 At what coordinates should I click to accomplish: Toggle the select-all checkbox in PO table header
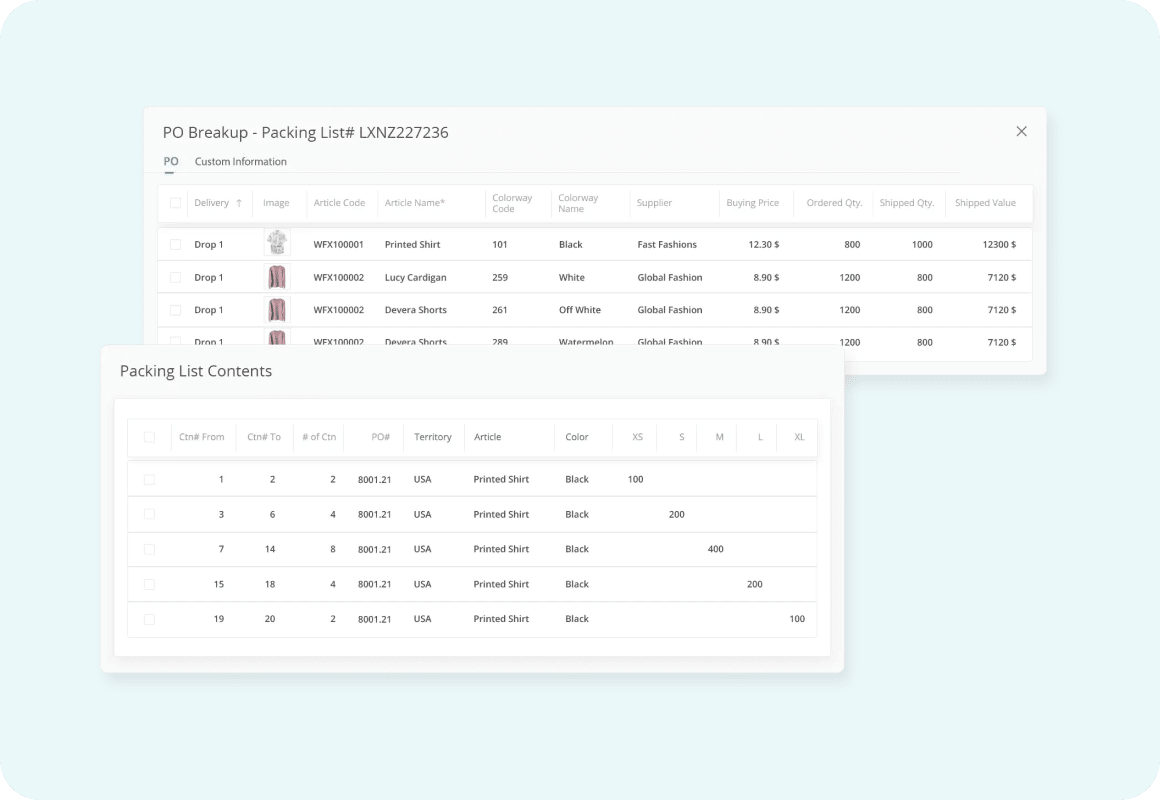coord(175,203)
